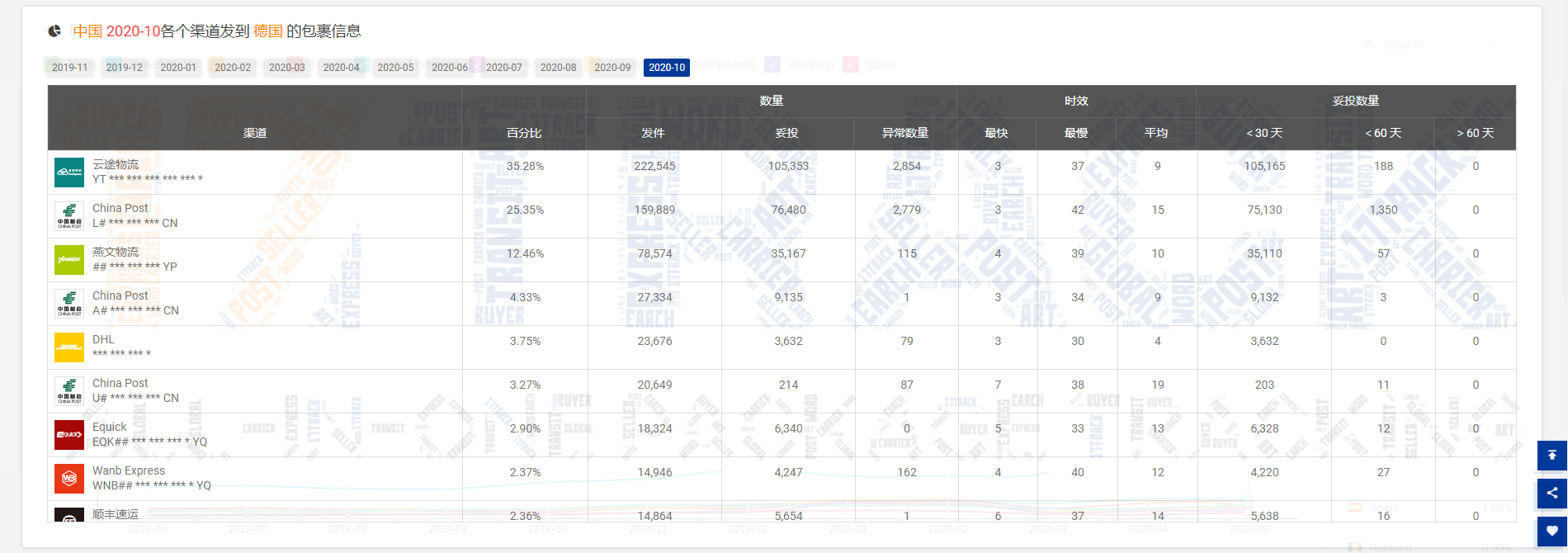1568x553 pixels.
Task: Click the 异常数量 column header
Action: coord(905,133)
